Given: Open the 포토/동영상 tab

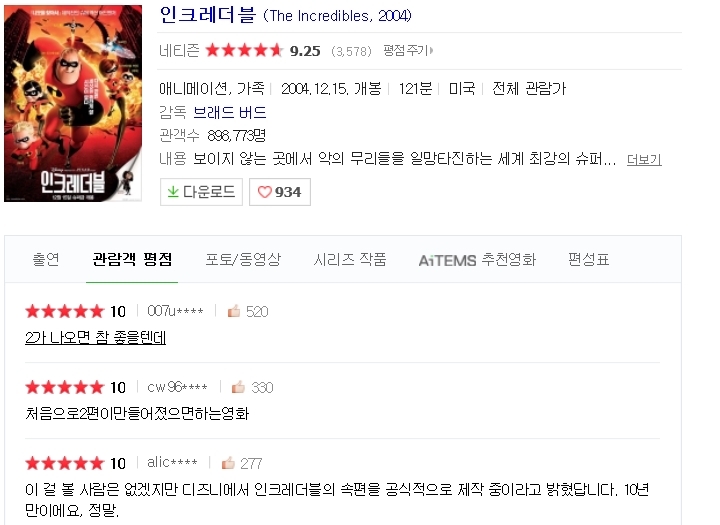Looking at the screenshot, I should [x=243, y=260].
